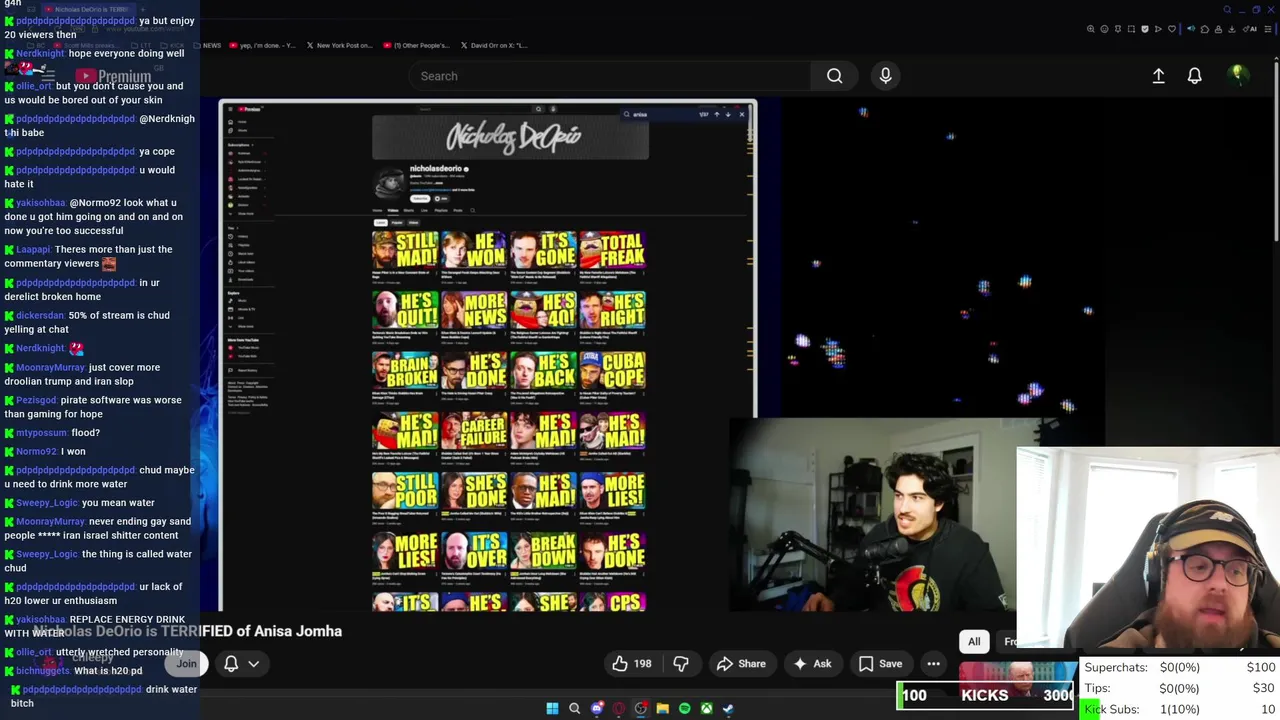Click chat username mtypossum
The width and height of the screenshot is (1280, 720).
(41, 432)
